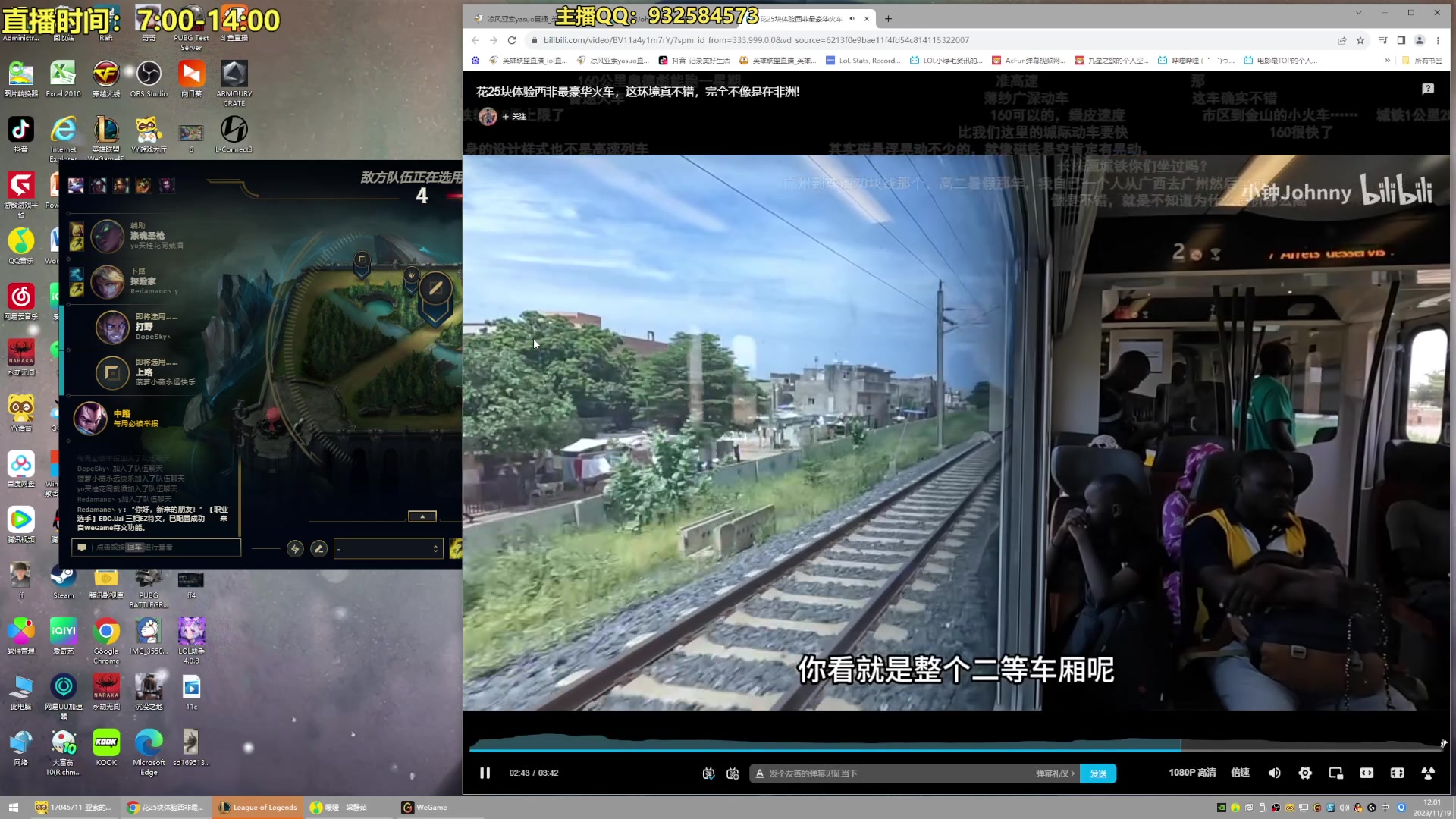Share this page from the address bar
Screen dimensions: 1456x819
[1342, 40]
